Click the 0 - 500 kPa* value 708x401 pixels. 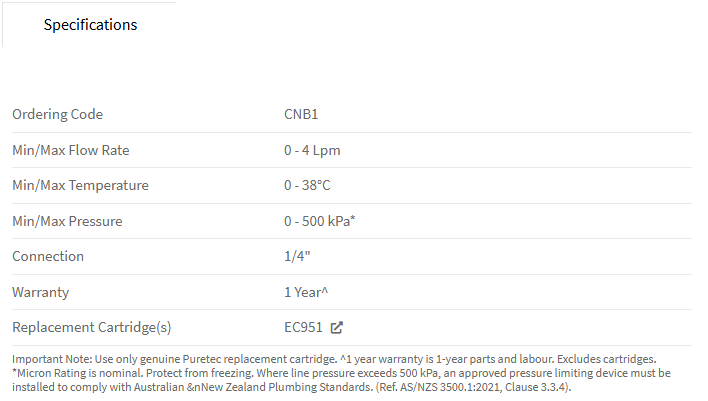(x=320, y=221)
